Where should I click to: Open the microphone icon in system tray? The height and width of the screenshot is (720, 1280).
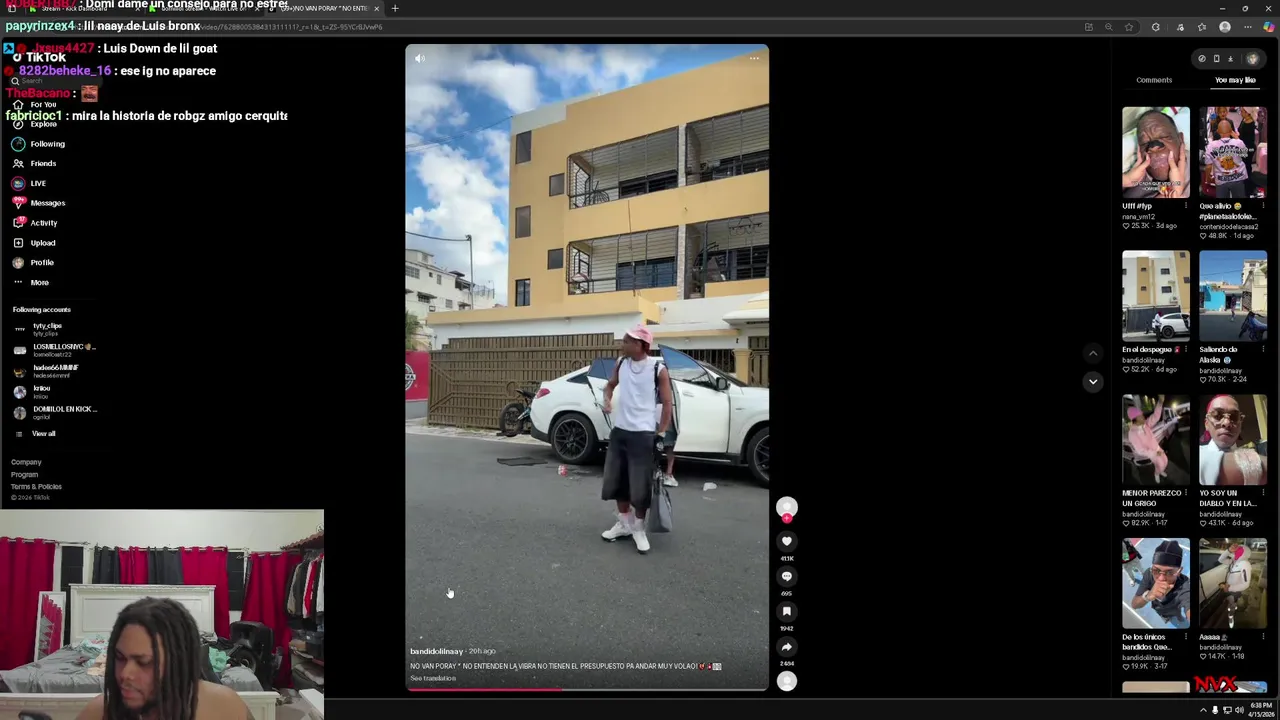click(1215, 710)
